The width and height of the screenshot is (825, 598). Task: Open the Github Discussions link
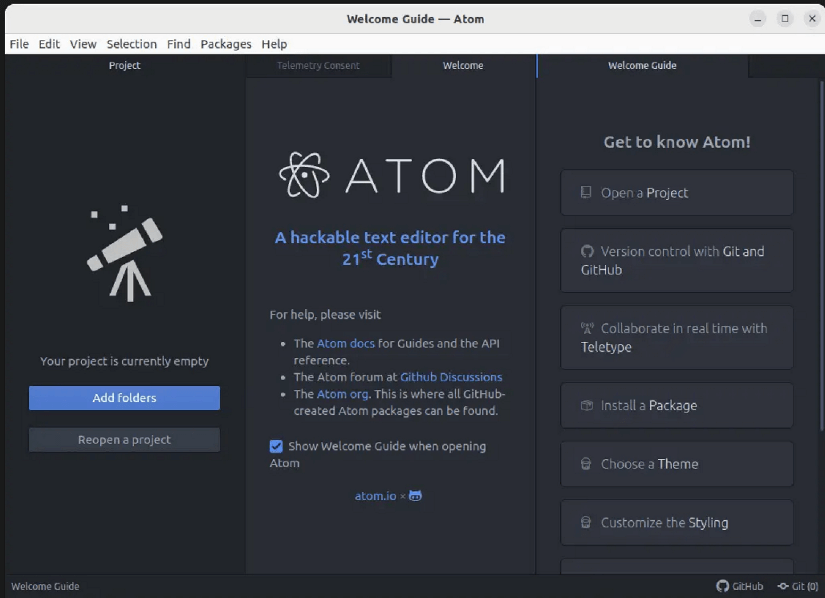coord(451,377)
